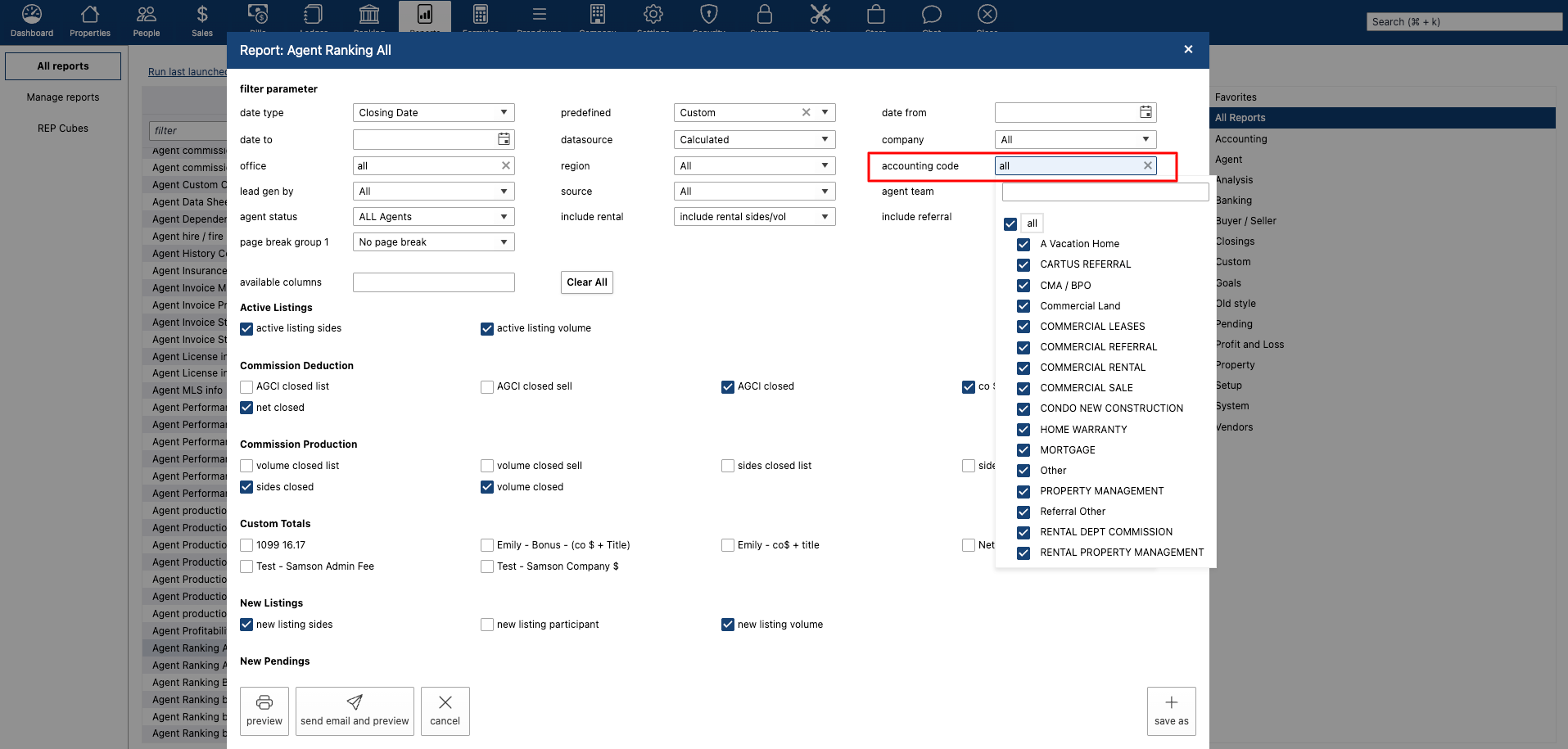
Task: Clear the office field value
Action: pos(505,165)
